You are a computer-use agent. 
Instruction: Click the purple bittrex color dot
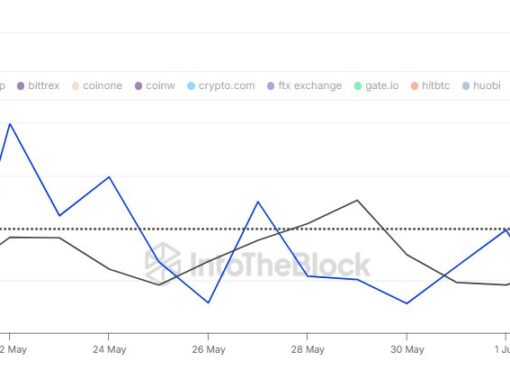pos(21,86)
